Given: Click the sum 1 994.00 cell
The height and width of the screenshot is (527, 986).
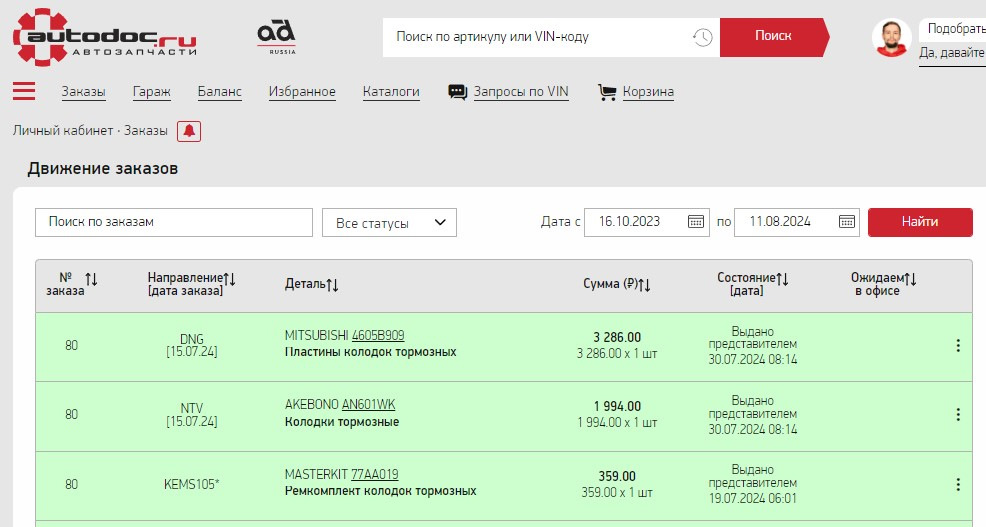Looking at the screenshot, I should click(x=617, y=414).
